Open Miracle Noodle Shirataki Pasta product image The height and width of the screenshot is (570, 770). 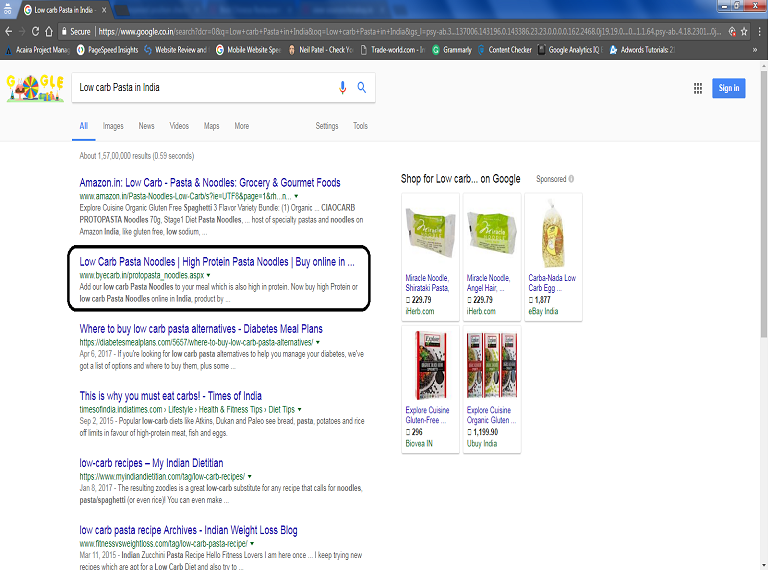point(430,232)
